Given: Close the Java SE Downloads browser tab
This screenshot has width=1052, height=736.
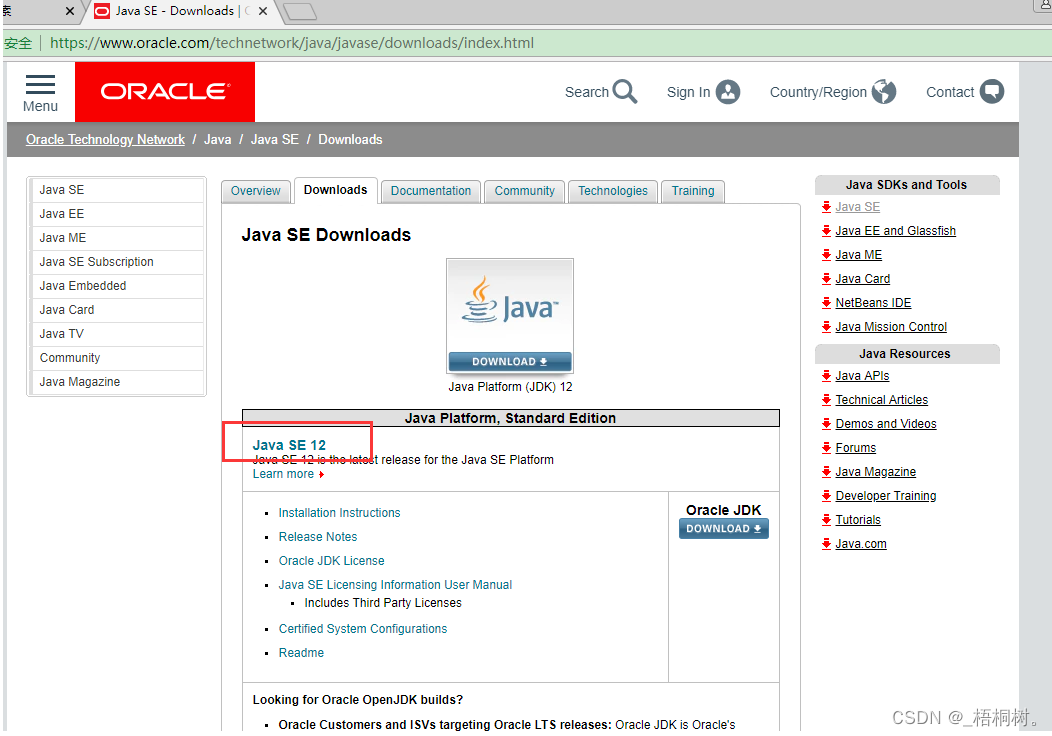Looking at the screenshot, I should [x=263, y=11].
